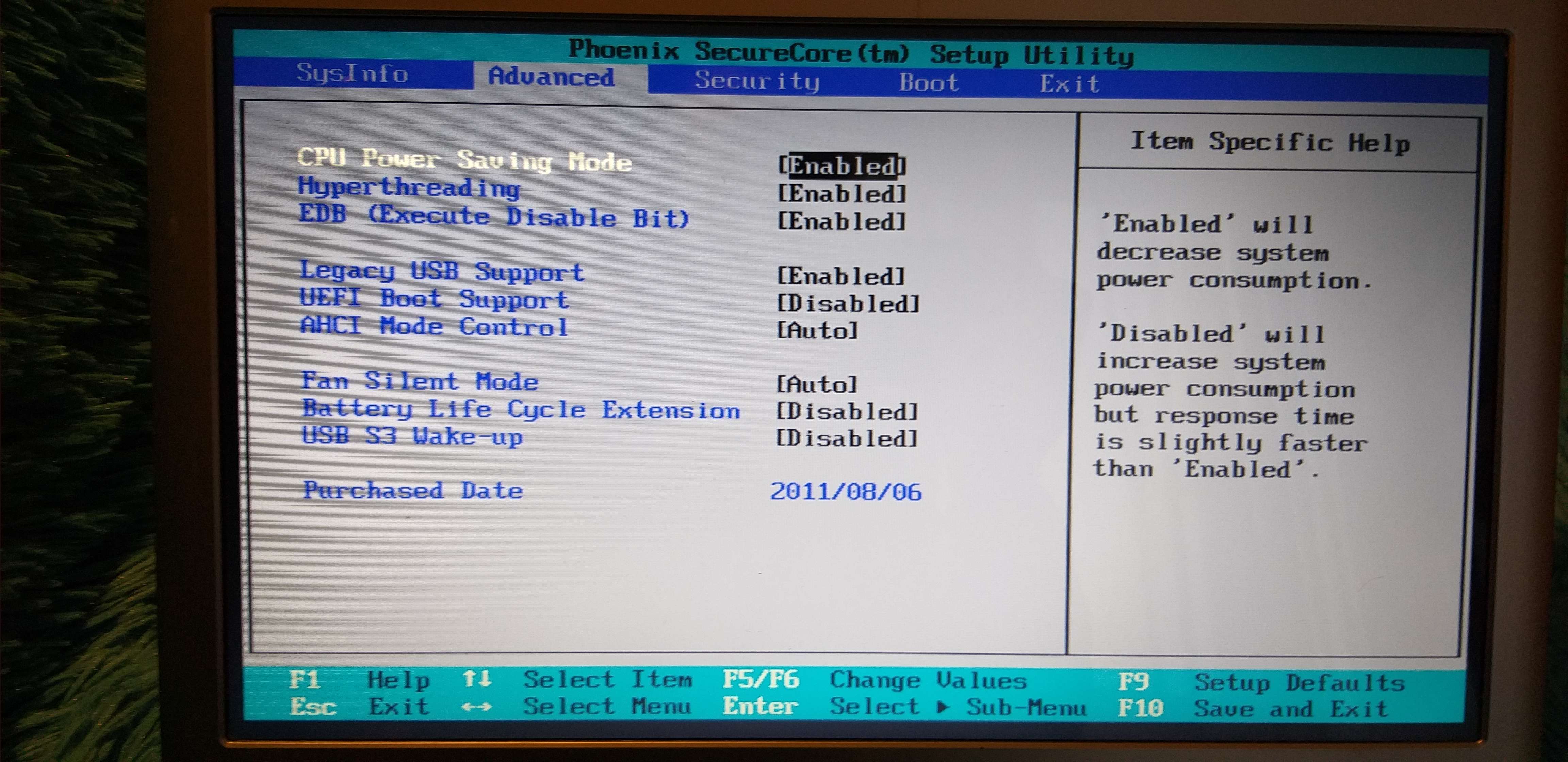Click the Esc Exit key hint

(360, 706)
